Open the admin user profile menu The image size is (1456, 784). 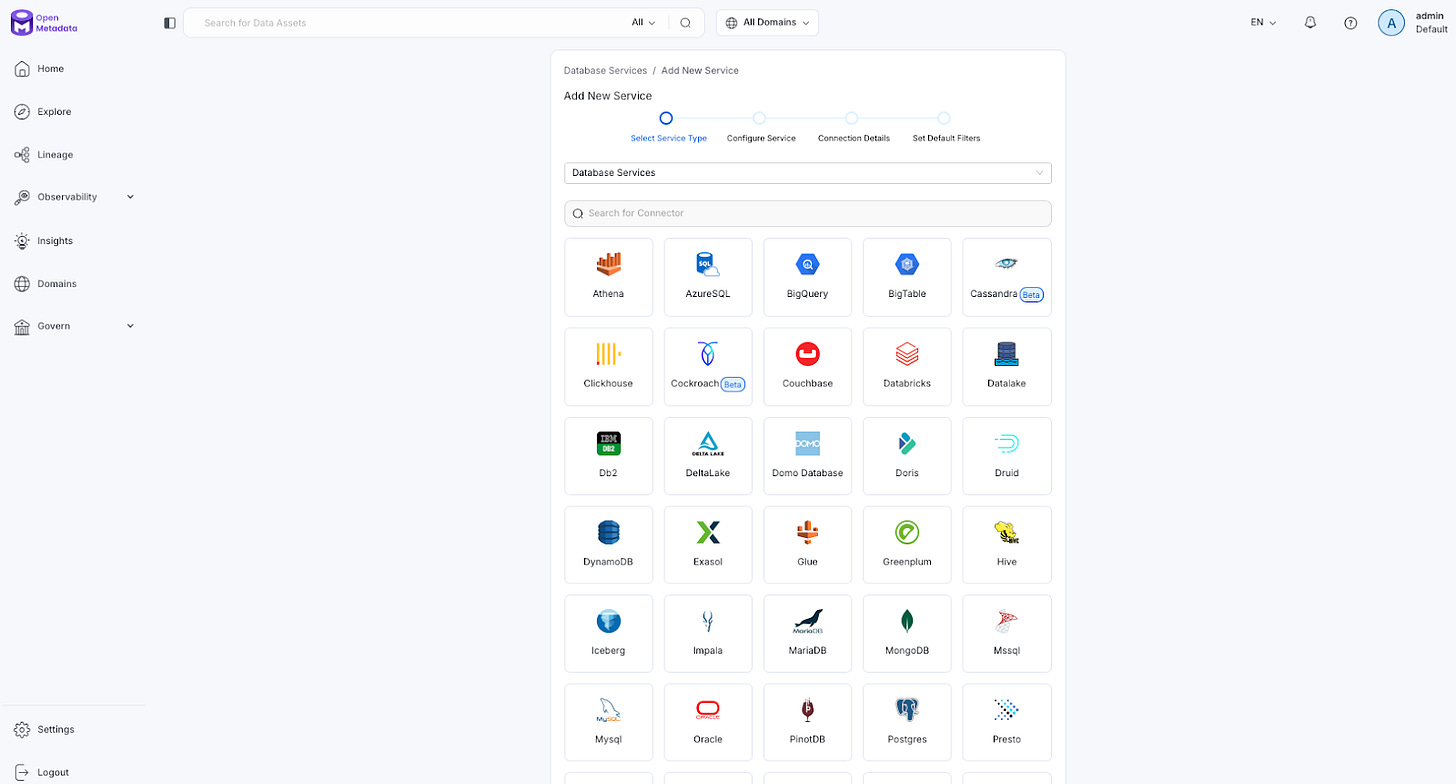point(1412,22)
